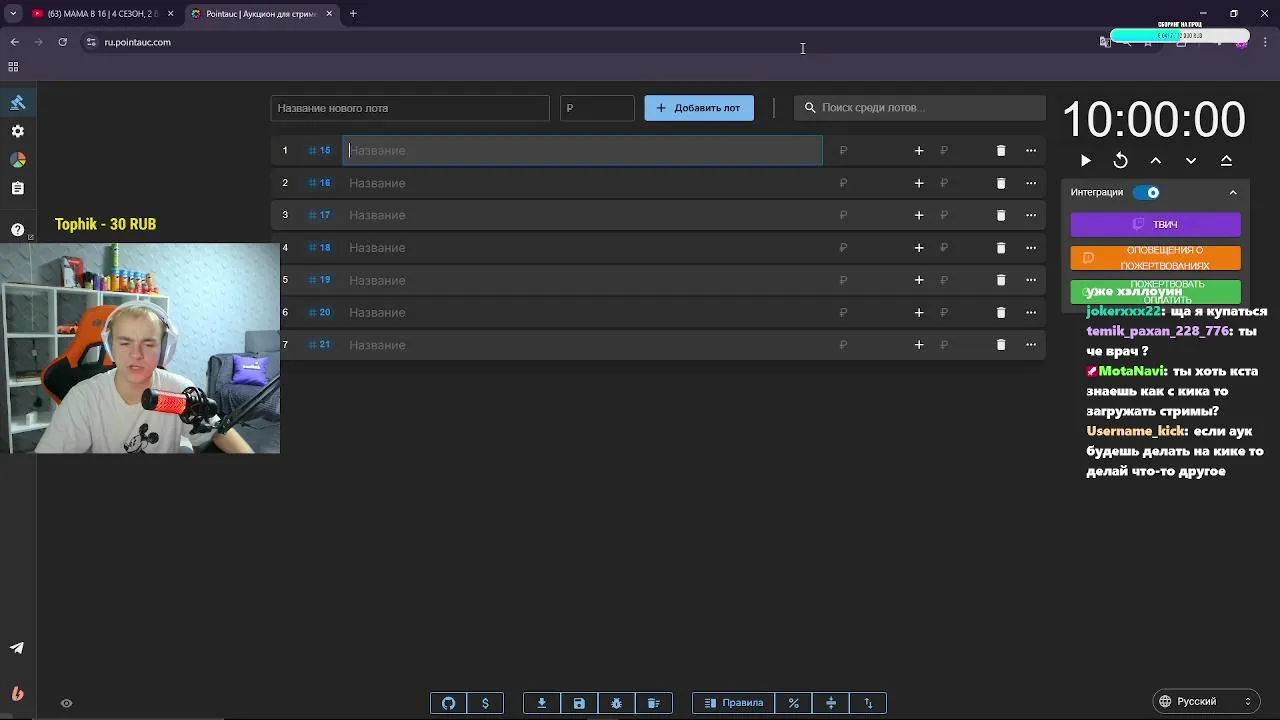Image resolution: width=1280 pixels, height=720 pixels.
Task: Click the extra amount field on lot #16
Action: pos(957,183)
